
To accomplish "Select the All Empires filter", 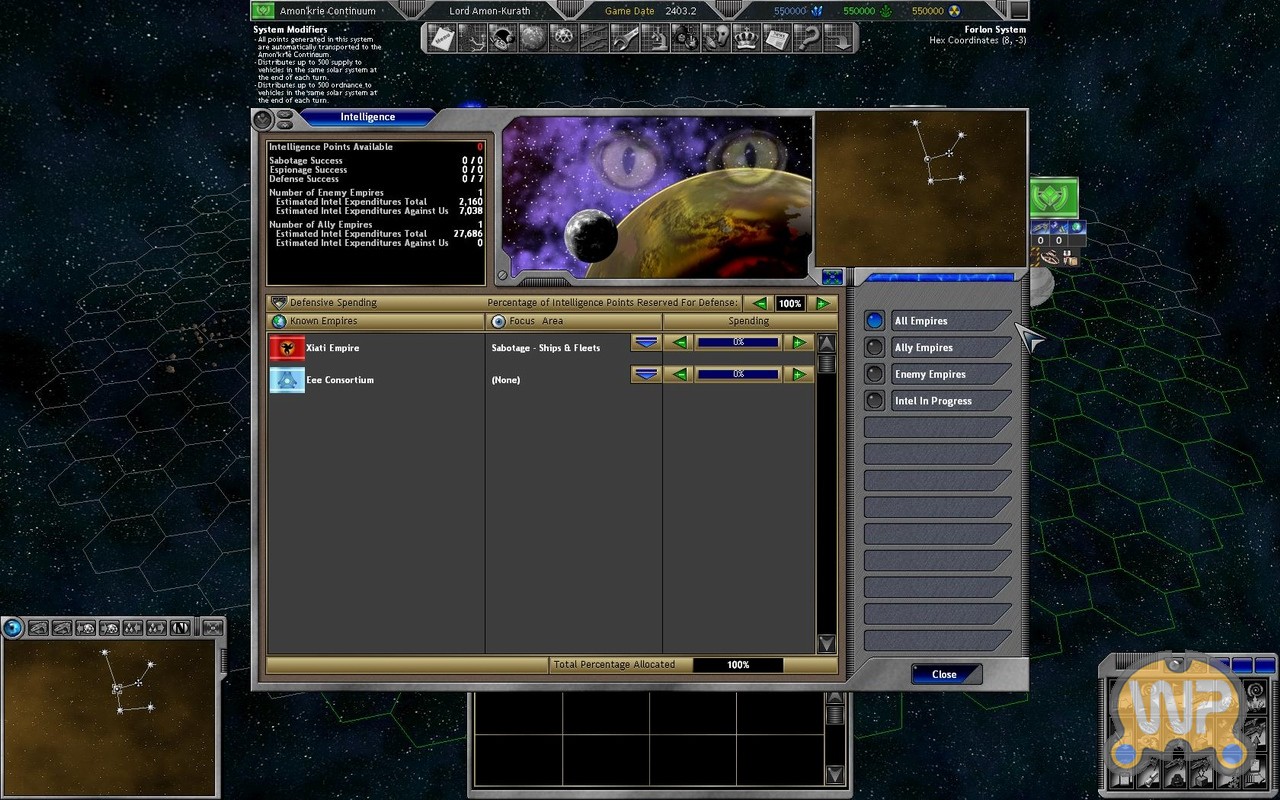I will coord(875,321).
